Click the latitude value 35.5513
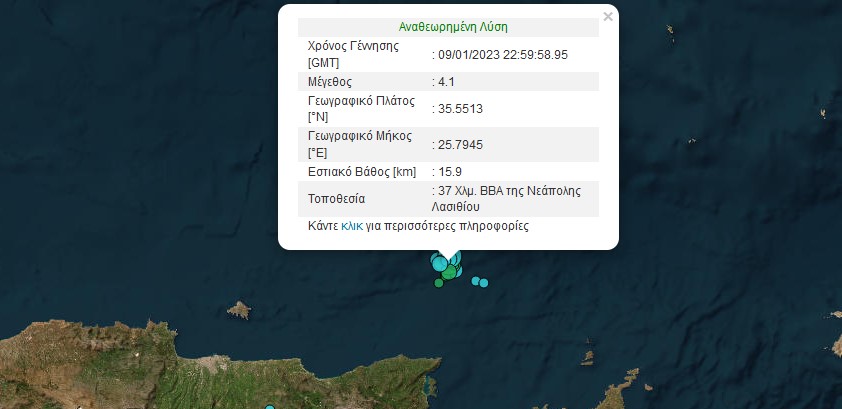 [458, 108]
